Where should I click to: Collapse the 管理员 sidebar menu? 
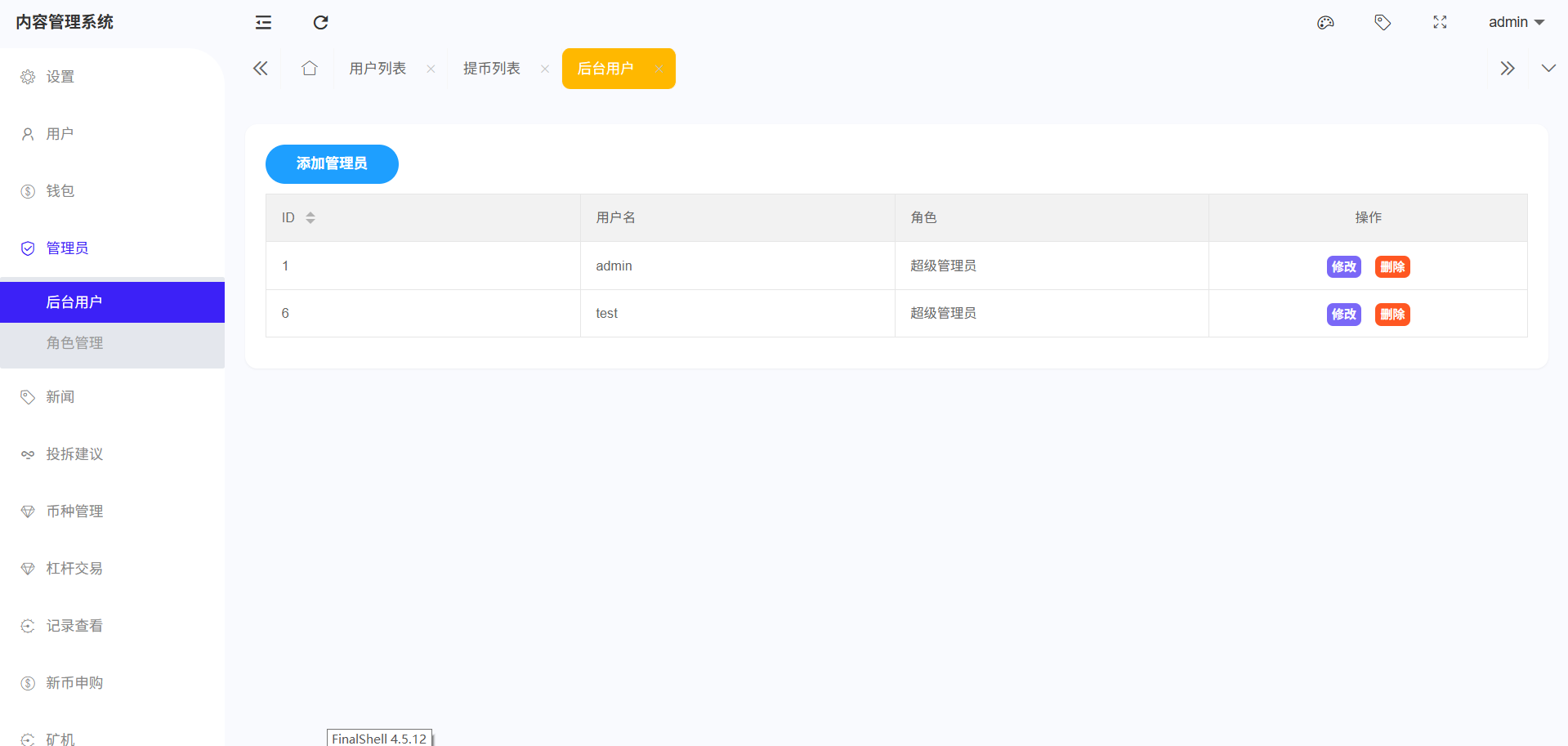67,248
